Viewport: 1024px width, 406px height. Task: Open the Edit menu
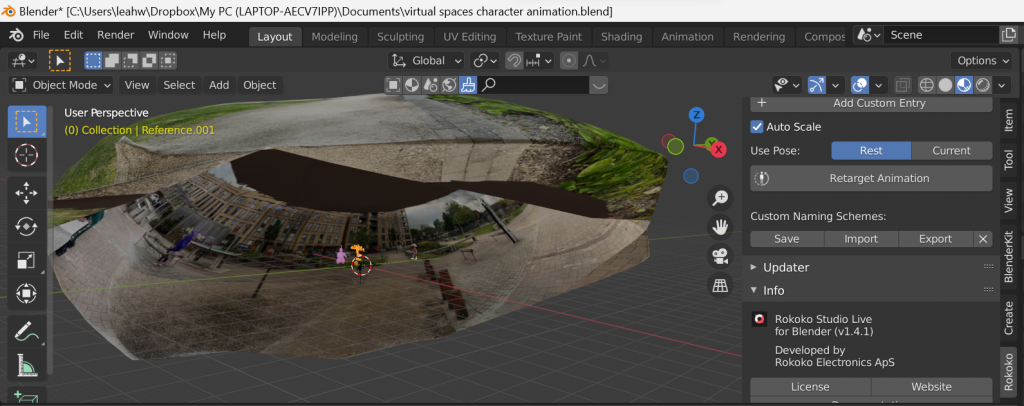pos(73,35)
